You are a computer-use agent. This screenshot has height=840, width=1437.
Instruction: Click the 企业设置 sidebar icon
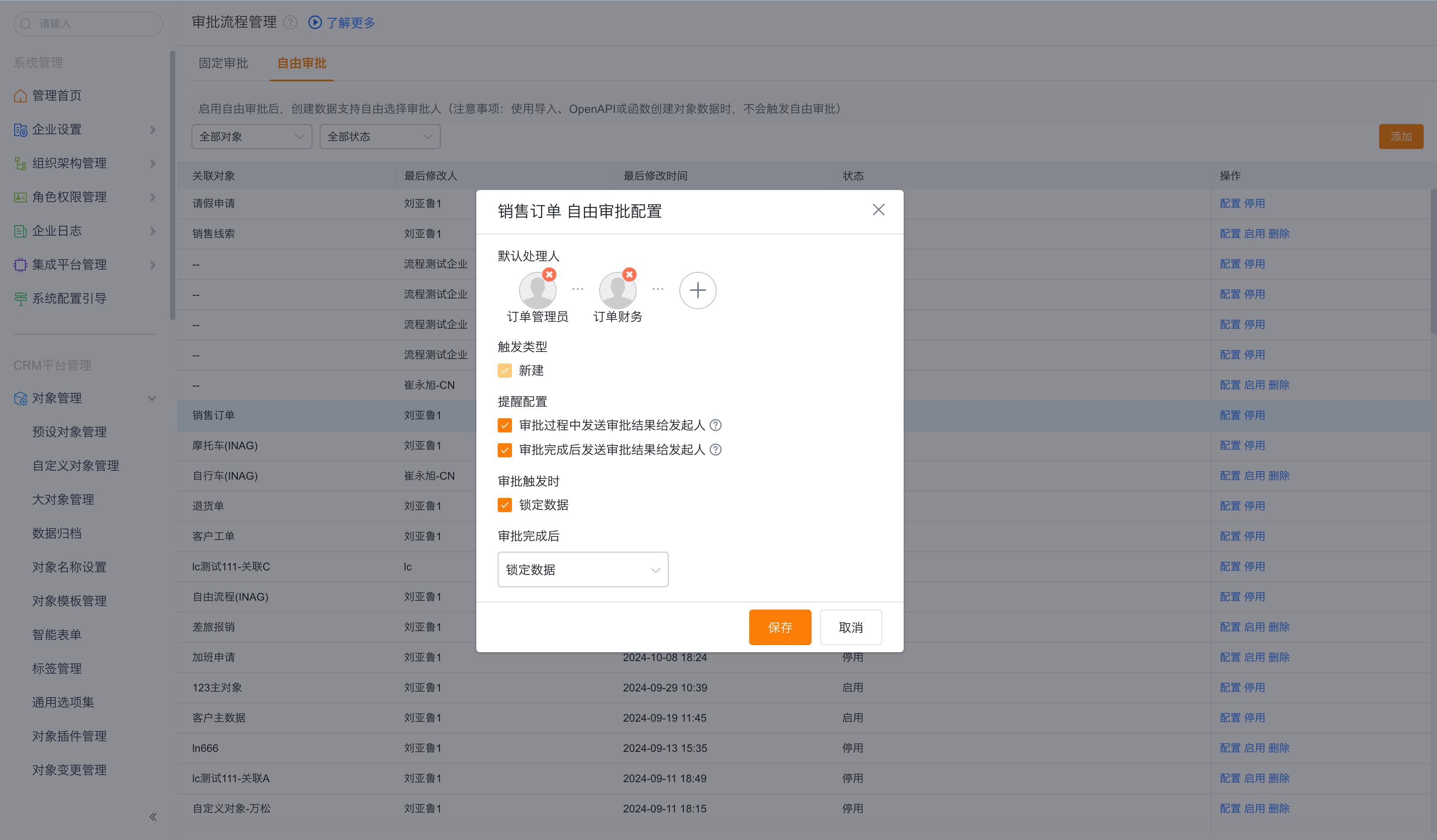pos(20,130)
